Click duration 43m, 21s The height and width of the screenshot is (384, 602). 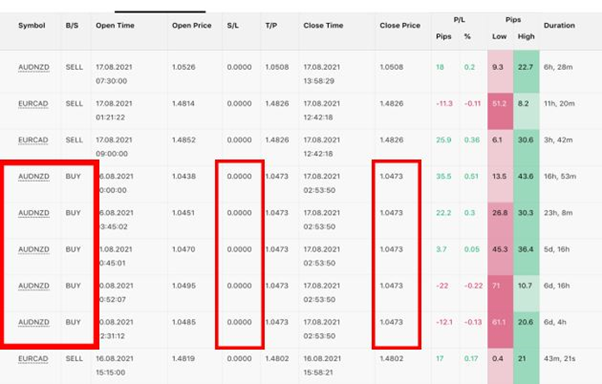point(559,359)
